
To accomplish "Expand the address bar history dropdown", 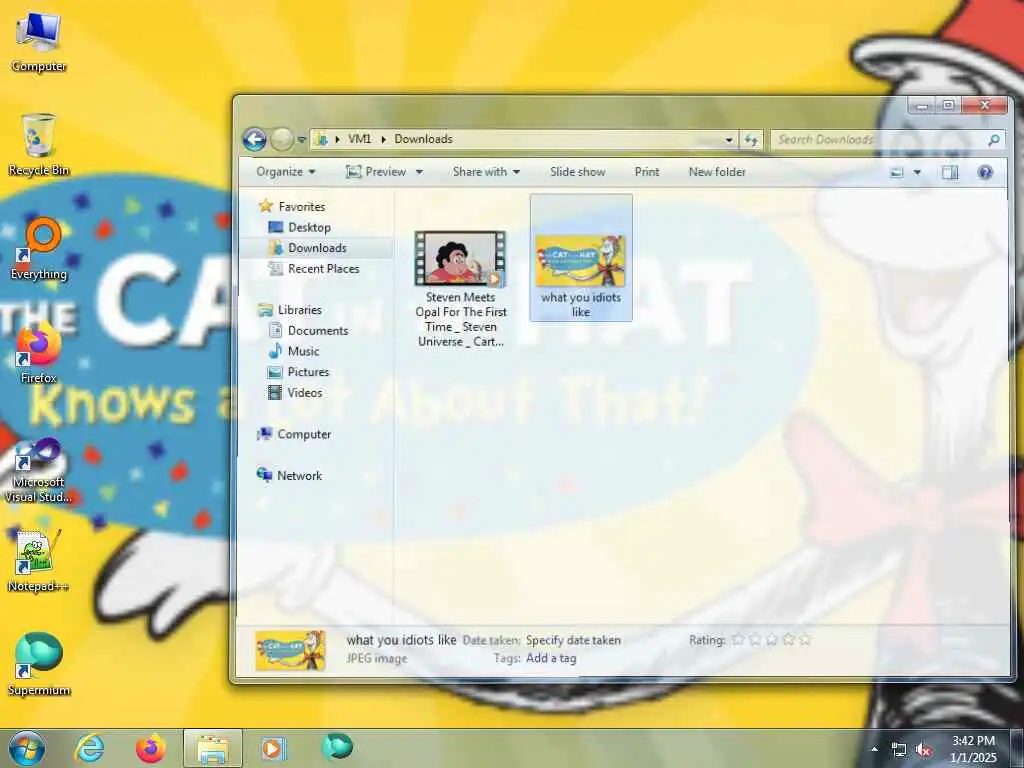I will (x=729, y=140).
